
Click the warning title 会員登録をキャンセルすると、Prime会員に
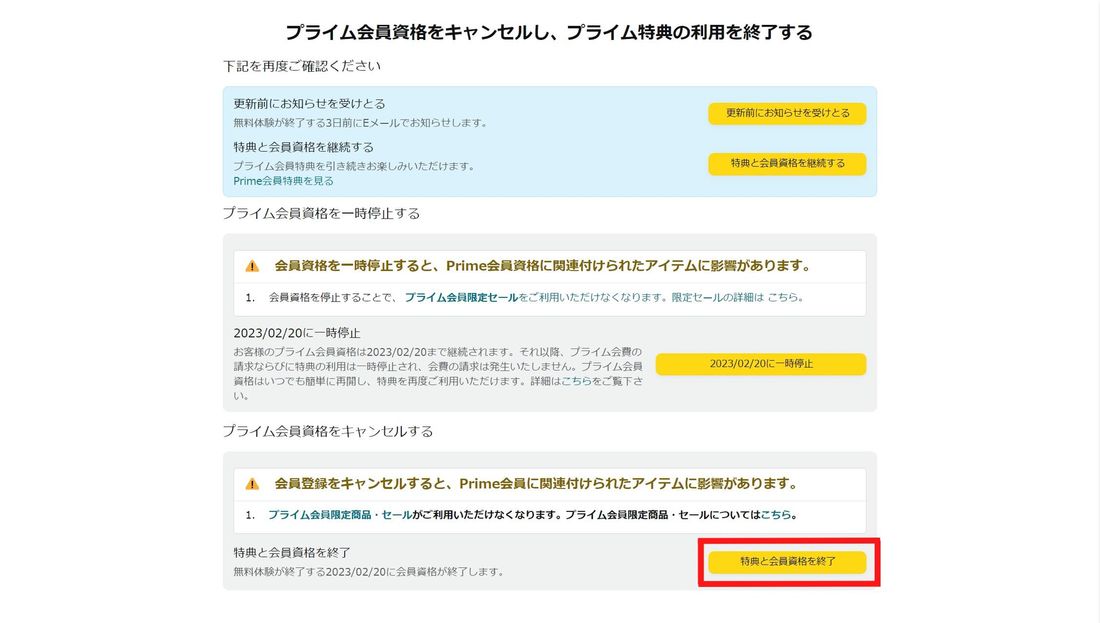pyautogui.click(x=537, y=483)
